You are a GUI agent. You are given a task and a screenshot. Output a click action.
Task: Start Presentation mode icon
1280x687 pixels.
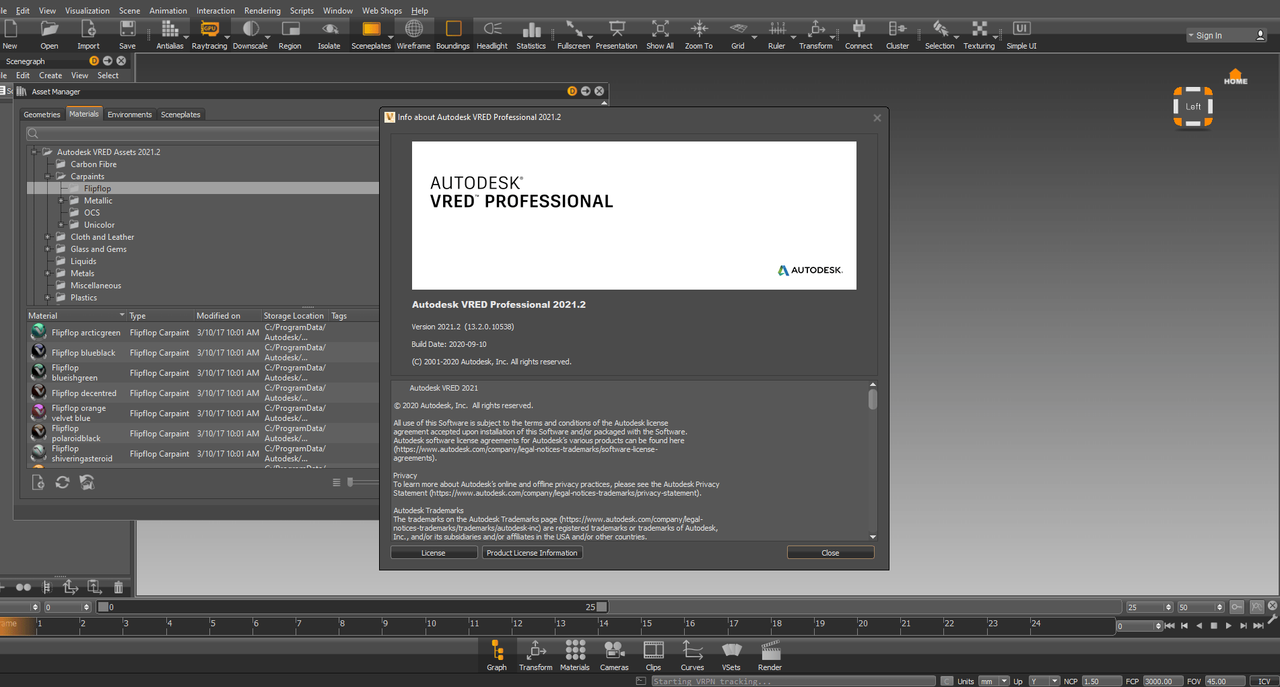click(616, 34)
